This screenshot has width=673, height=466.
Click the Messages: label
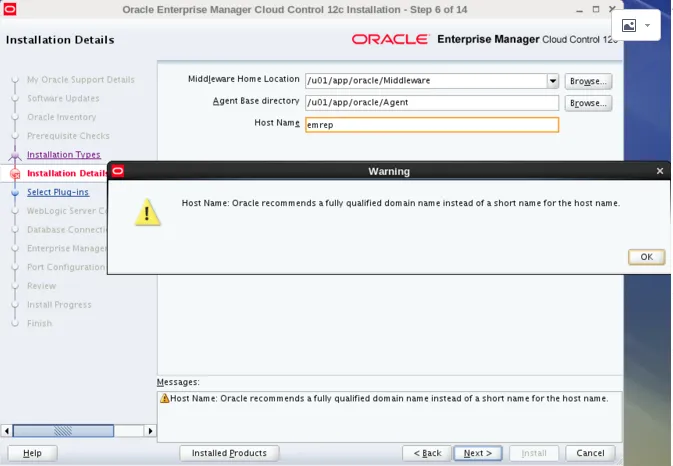pyautogui.click(x=178, y=382)
